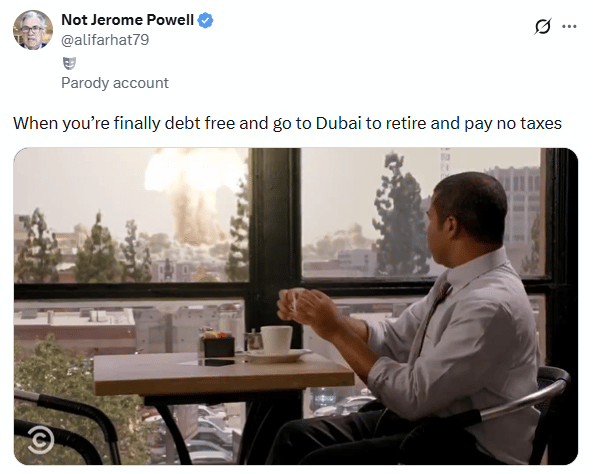Visit the @alifarhat79 handle link

coord(105,40)
